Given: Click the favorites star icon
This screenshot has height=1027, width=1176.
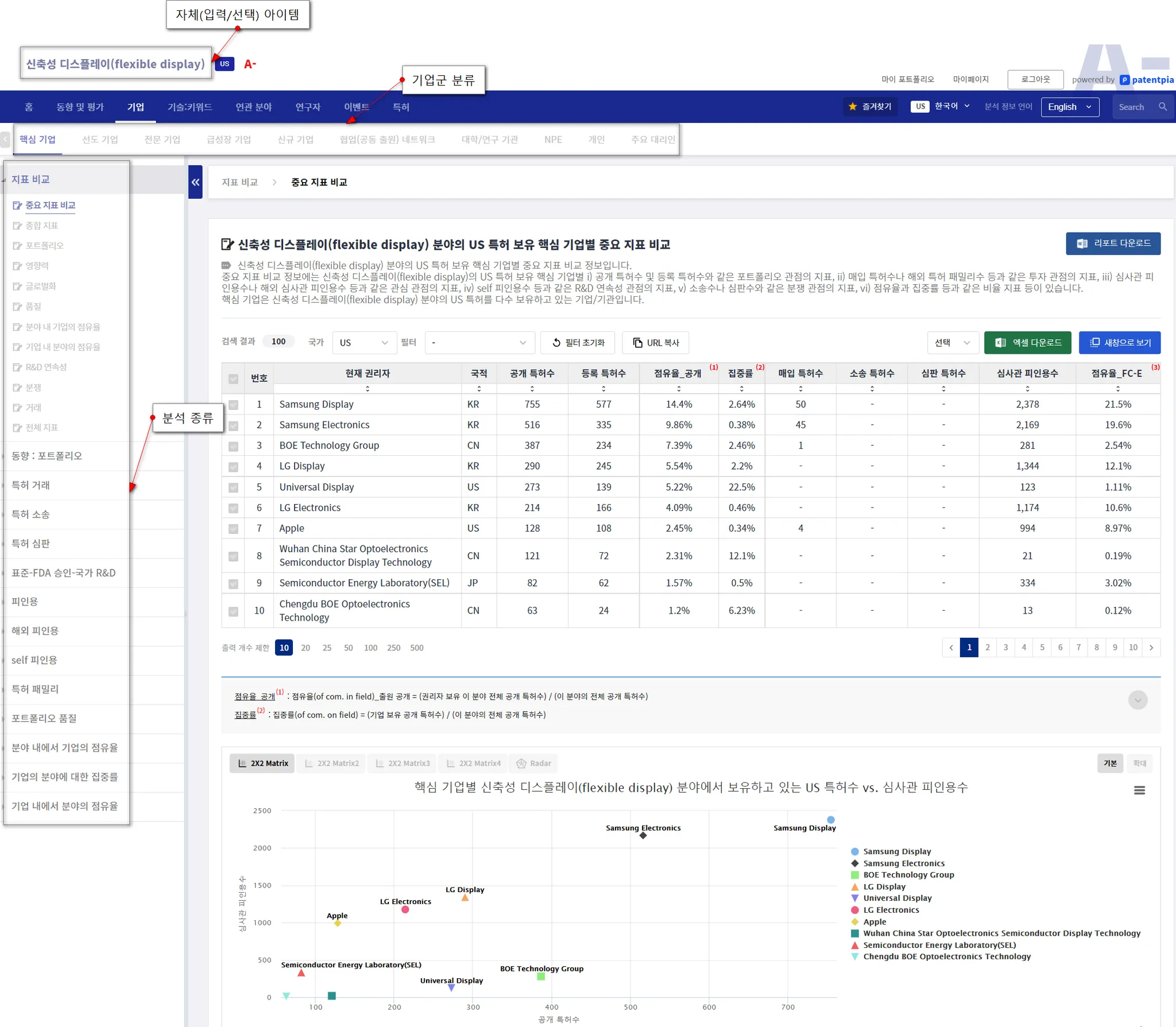Looking at the screenshot, I should click(853, 107).
